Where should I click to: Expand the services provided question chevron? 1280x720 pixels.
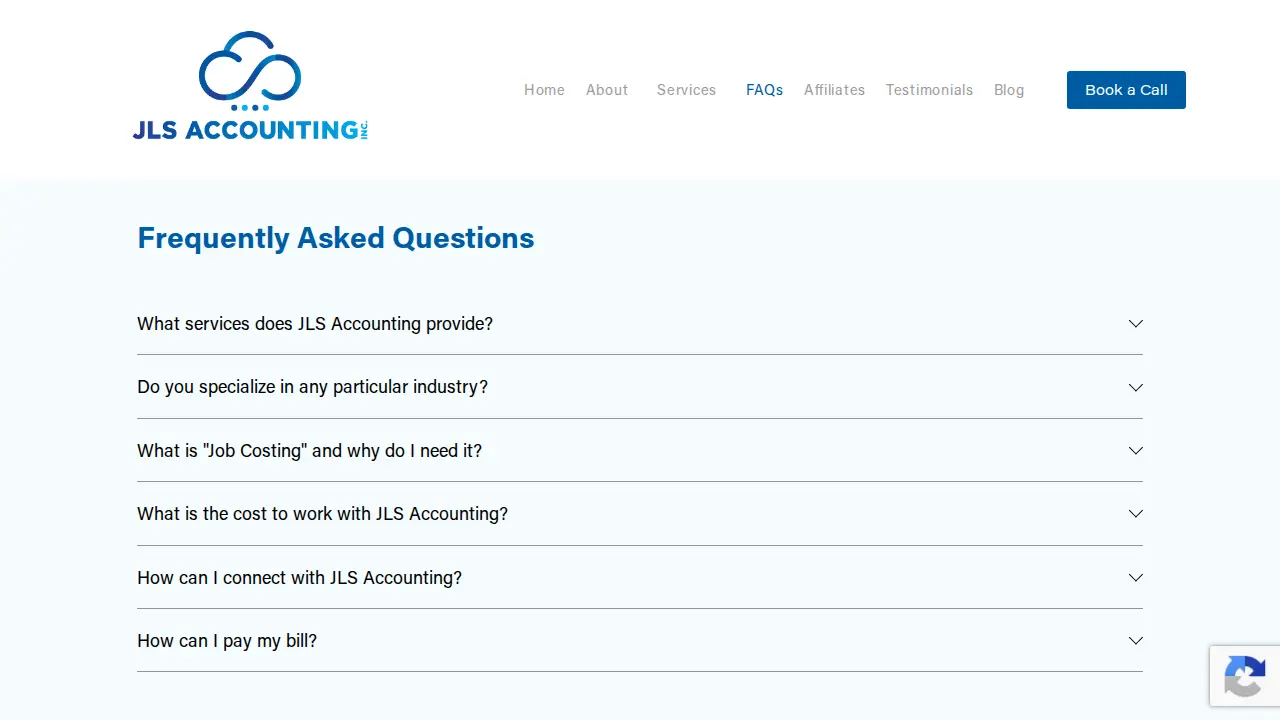click(x=1135, y=324)
